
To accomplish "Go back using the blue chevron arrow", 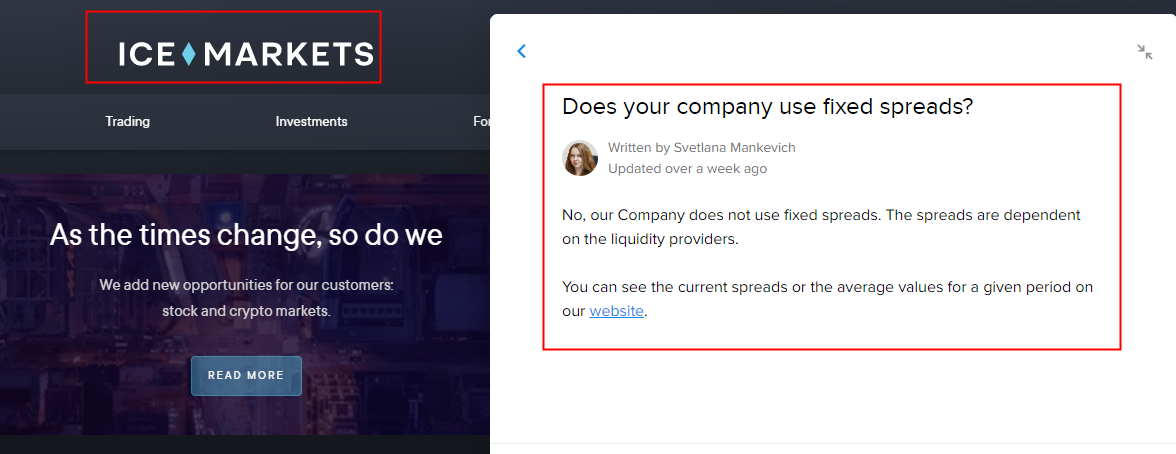I will (522, 51).
